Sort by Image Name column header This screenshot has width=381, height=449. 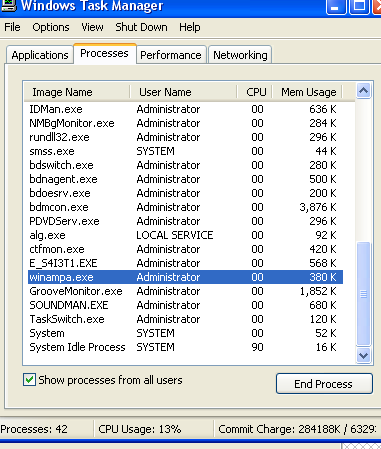[77, 92]
